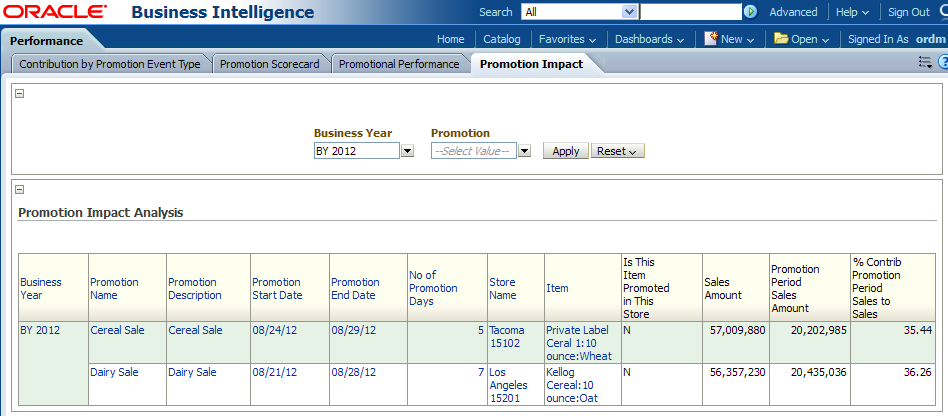Viewport: 948px width, 416px height.
Task: Open the Favorites menu
Action: (x=567, y=39)
